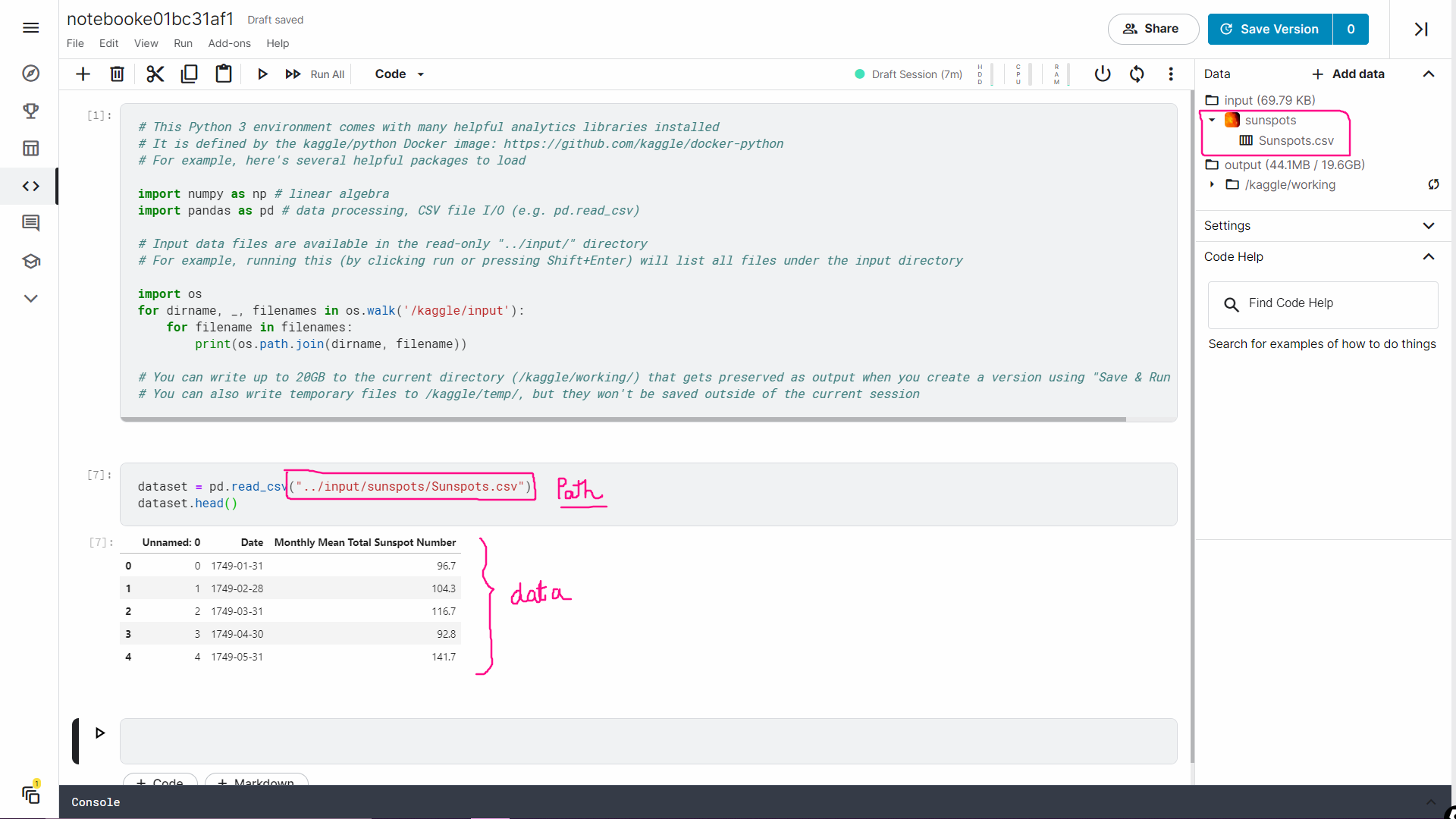Open the Explore compass icon in sidebar
Viewport: 1456px width, 819px height.
pos(30,74)
